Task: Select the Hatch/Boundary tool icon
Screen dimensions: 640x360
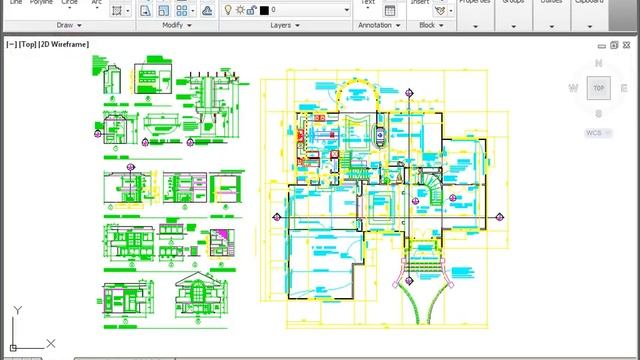Action: (x=117, y=10)
